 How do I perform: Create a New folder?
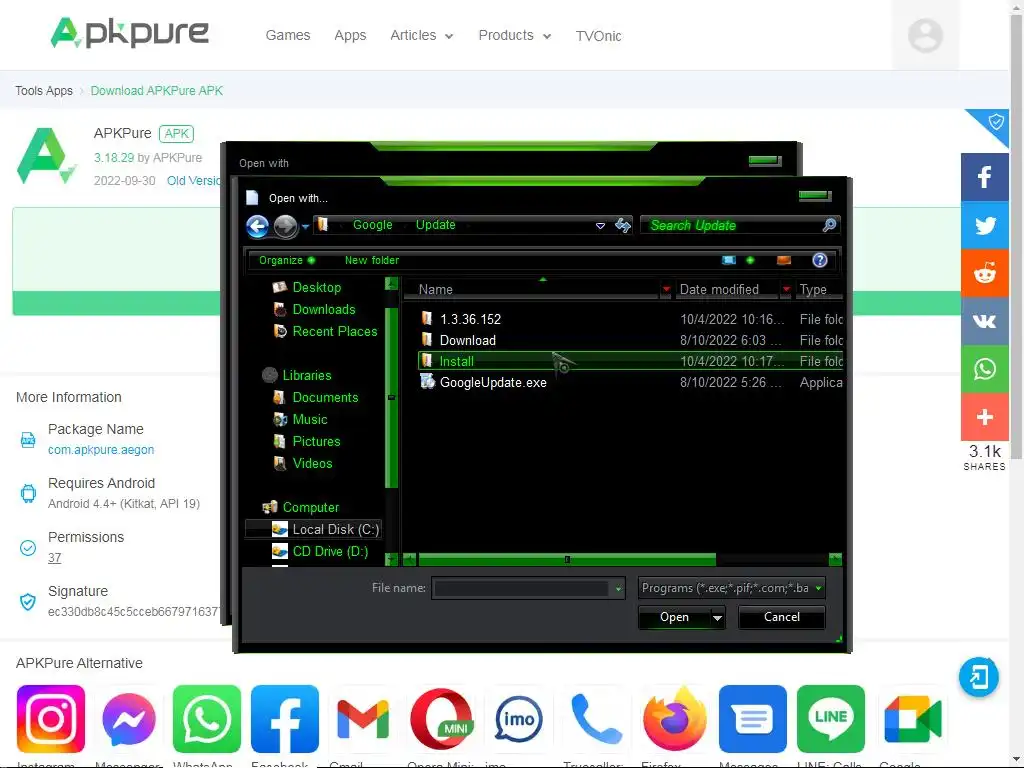point(372,260)
